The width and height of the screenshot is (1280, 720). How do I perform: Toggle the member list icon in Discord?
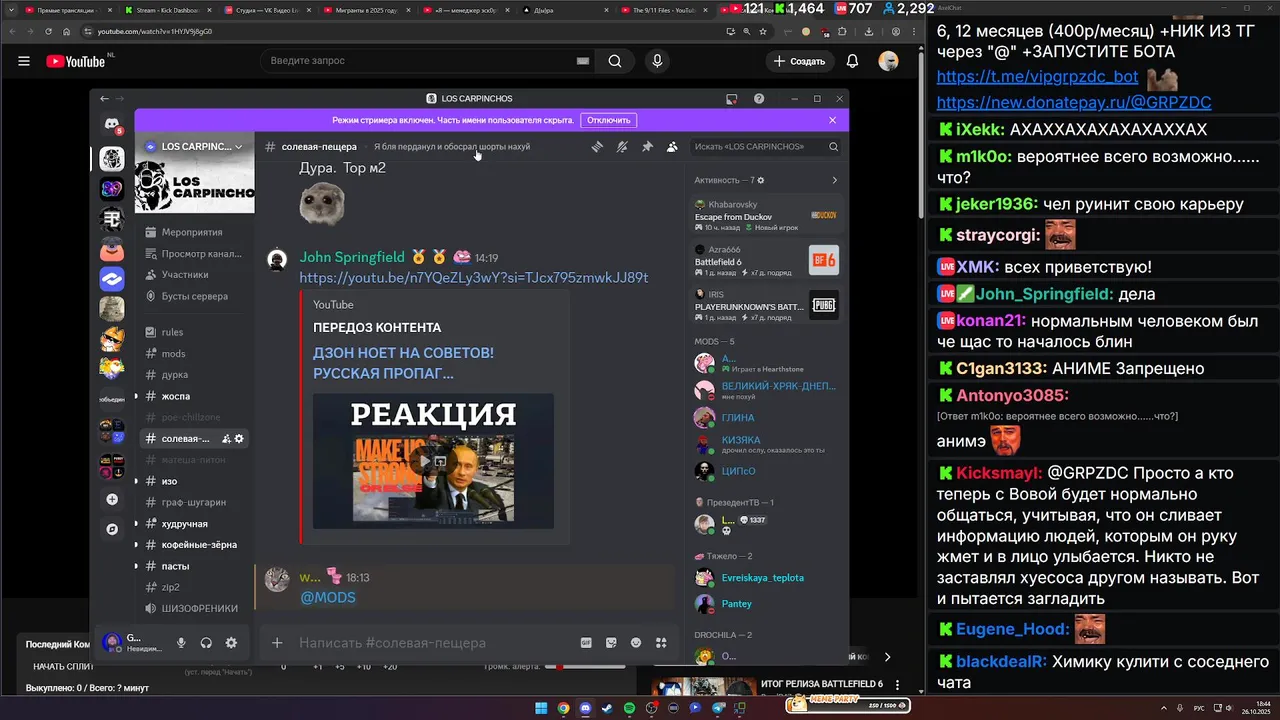pos(672,146)
